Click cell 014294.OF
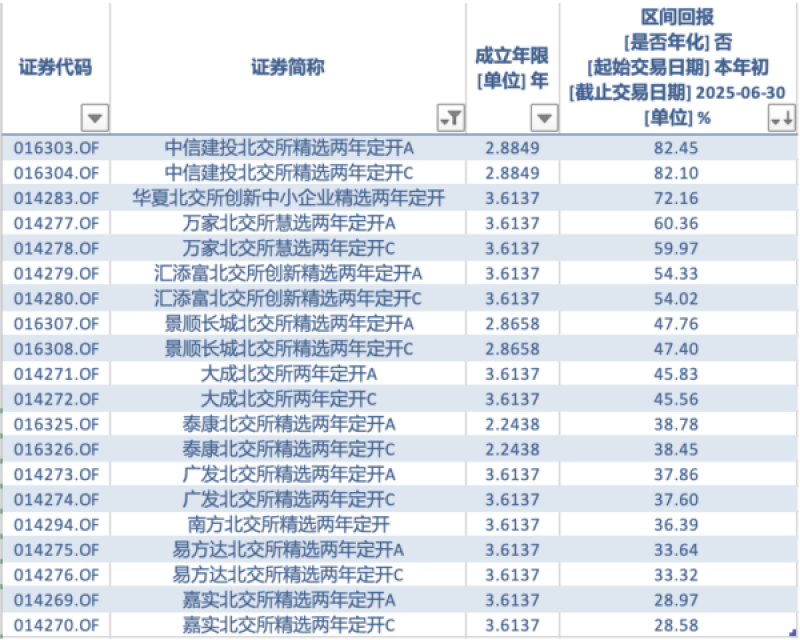The height and width of the screenshot is (640, 800). 56,525
